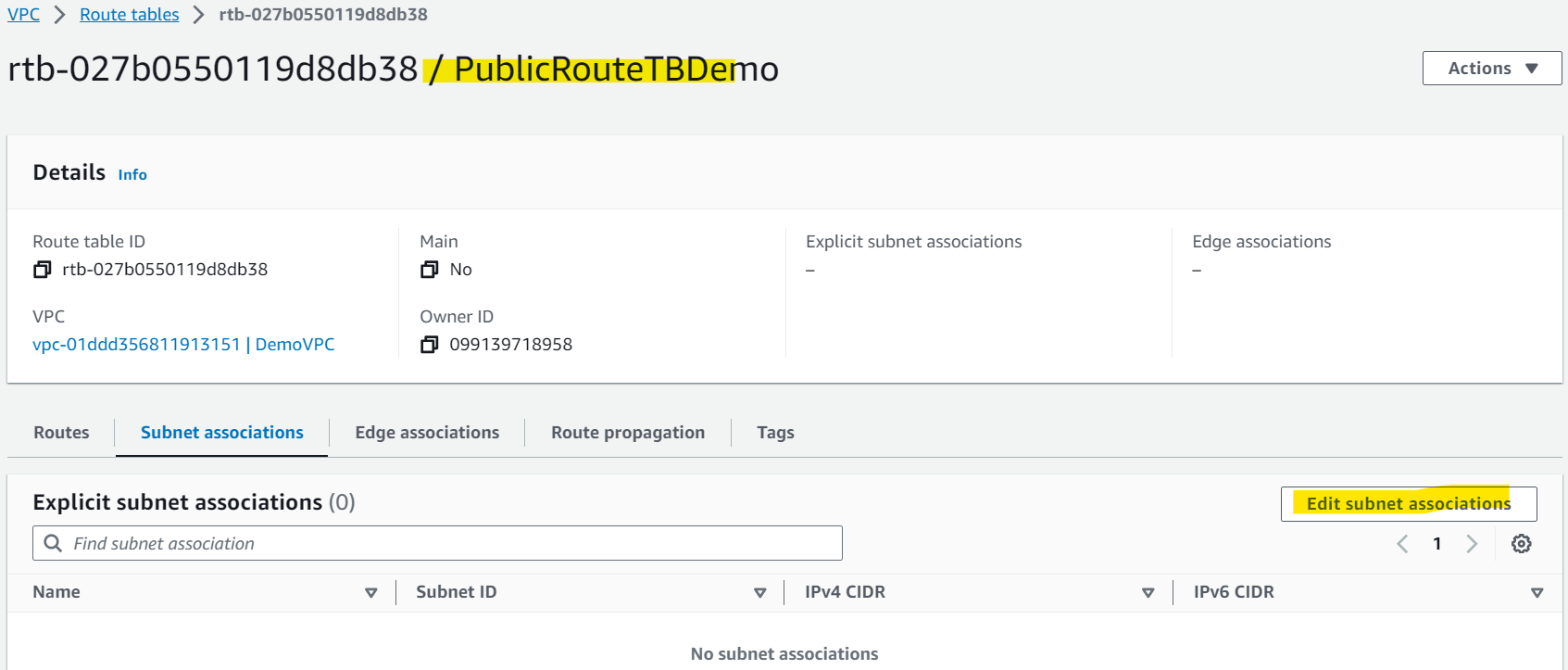1568x670 pixels.
Task: Click the page title PublicRouteTBDemo
Action: [x=616, y=69]
